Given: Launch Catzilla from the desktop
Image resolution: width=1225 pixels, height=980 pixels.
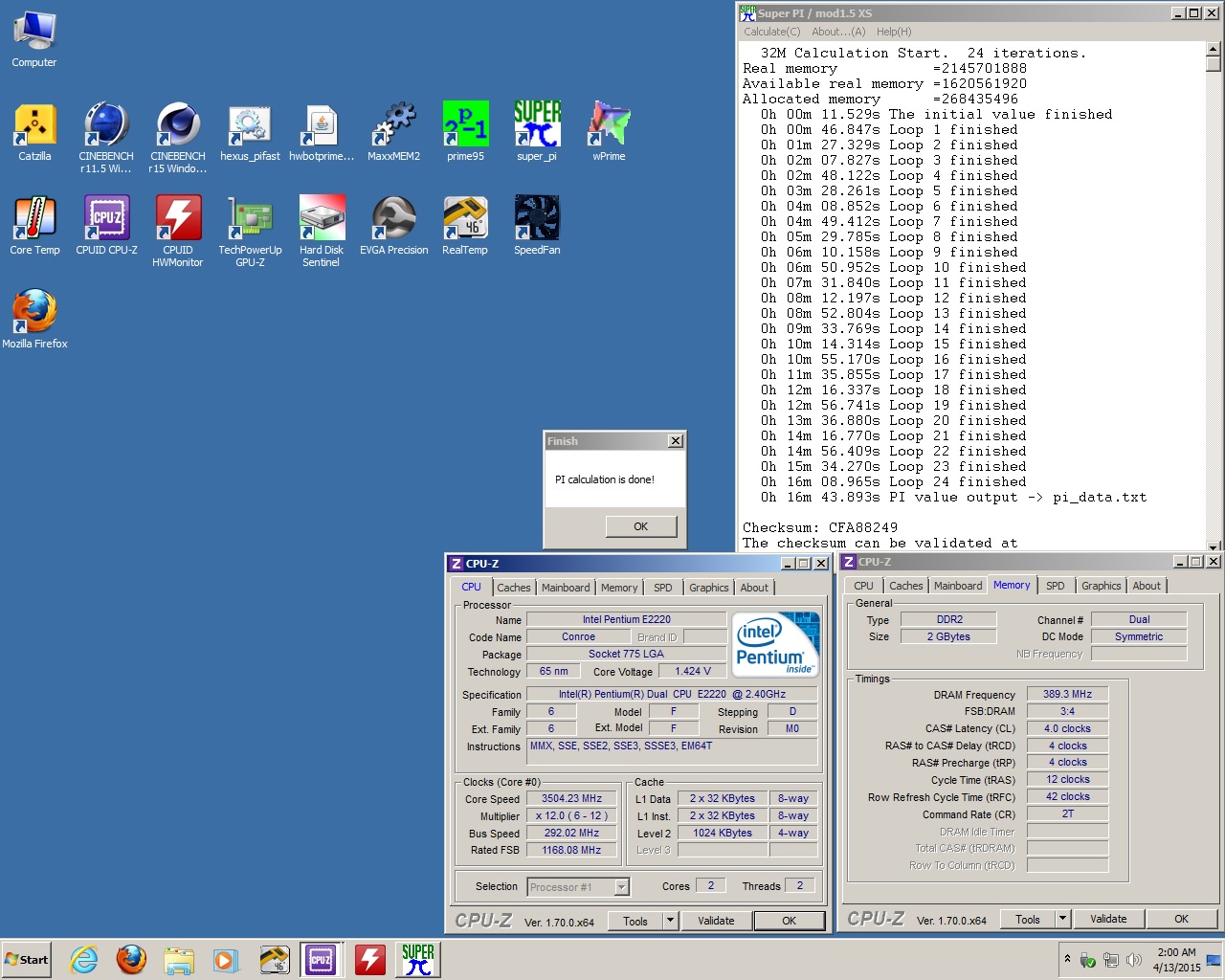Looking at the screenshot, I should tap(34, 132).
